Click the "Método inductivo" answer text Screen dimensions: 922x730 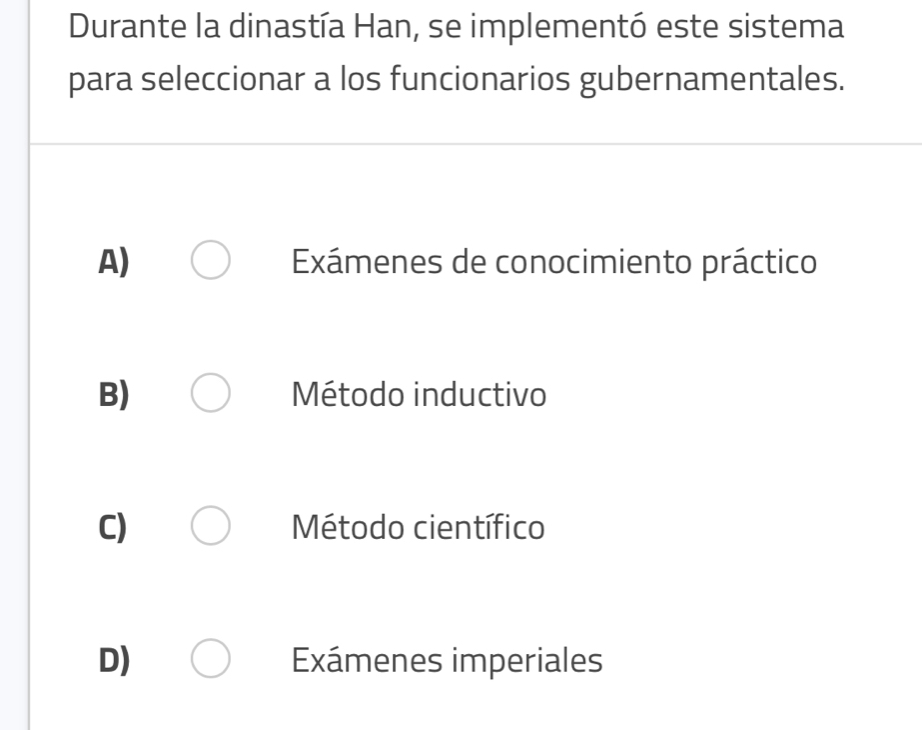[x=419, y=395]
